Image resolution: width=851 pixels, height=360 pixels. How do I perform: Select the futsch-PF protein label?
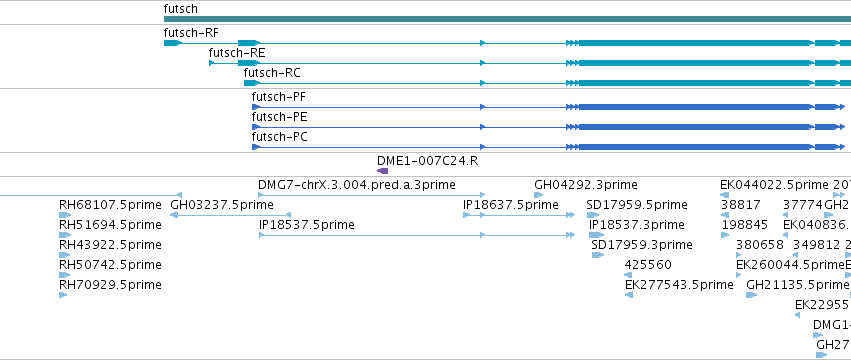(x=278, y=97)
